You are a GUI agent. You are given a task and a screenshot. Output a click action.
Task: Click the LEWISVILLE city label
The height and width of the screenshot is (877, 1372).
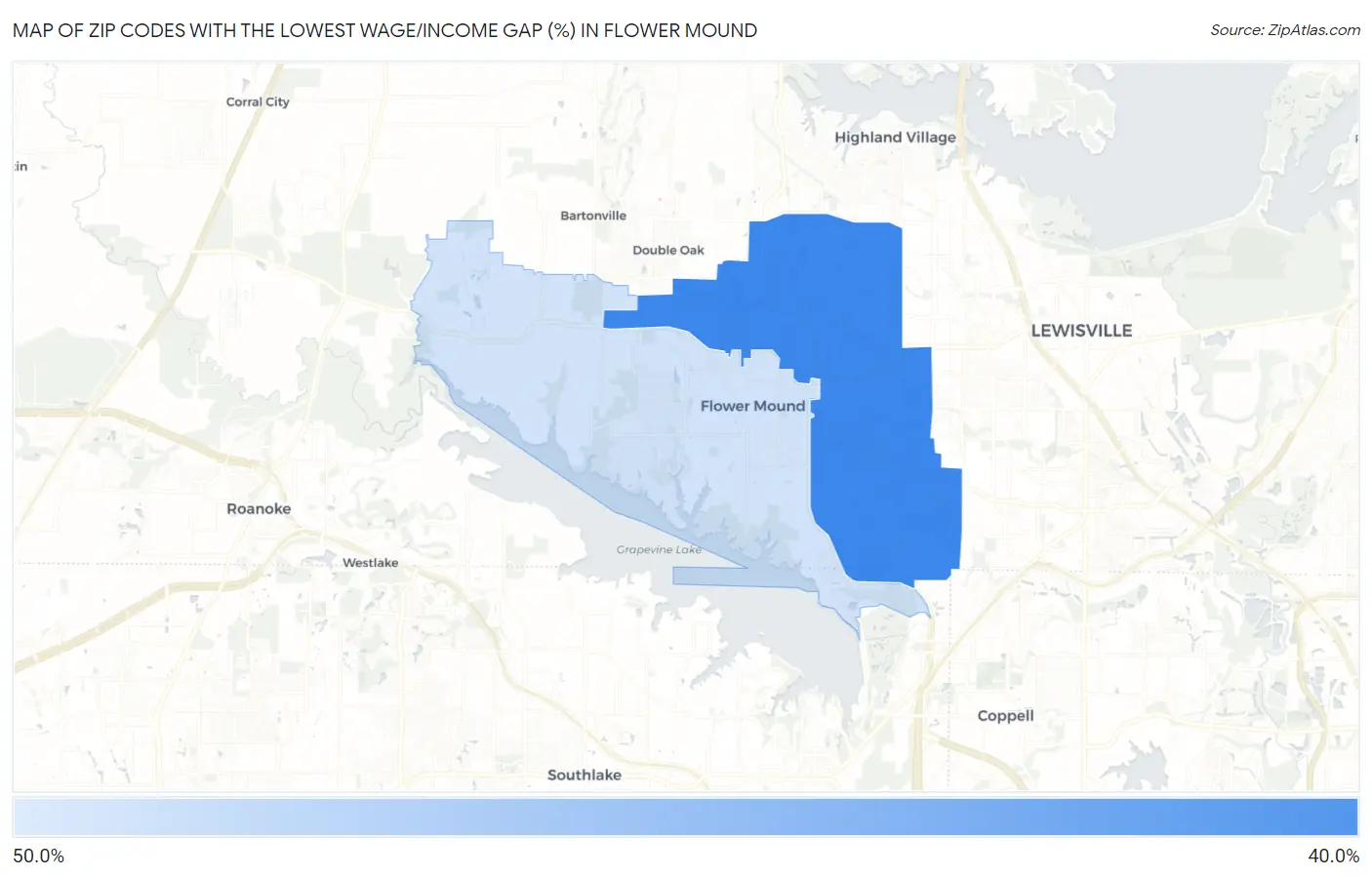click(1081, 331)
